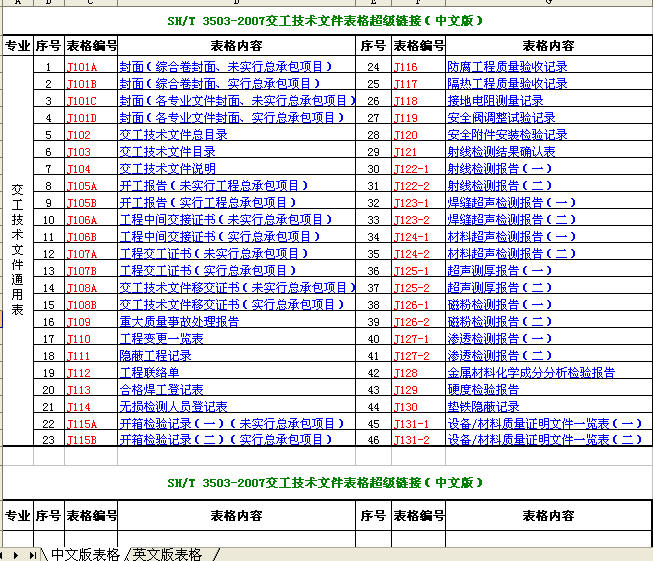Open link 超声测厚报告(一)

tap(500, 271)
